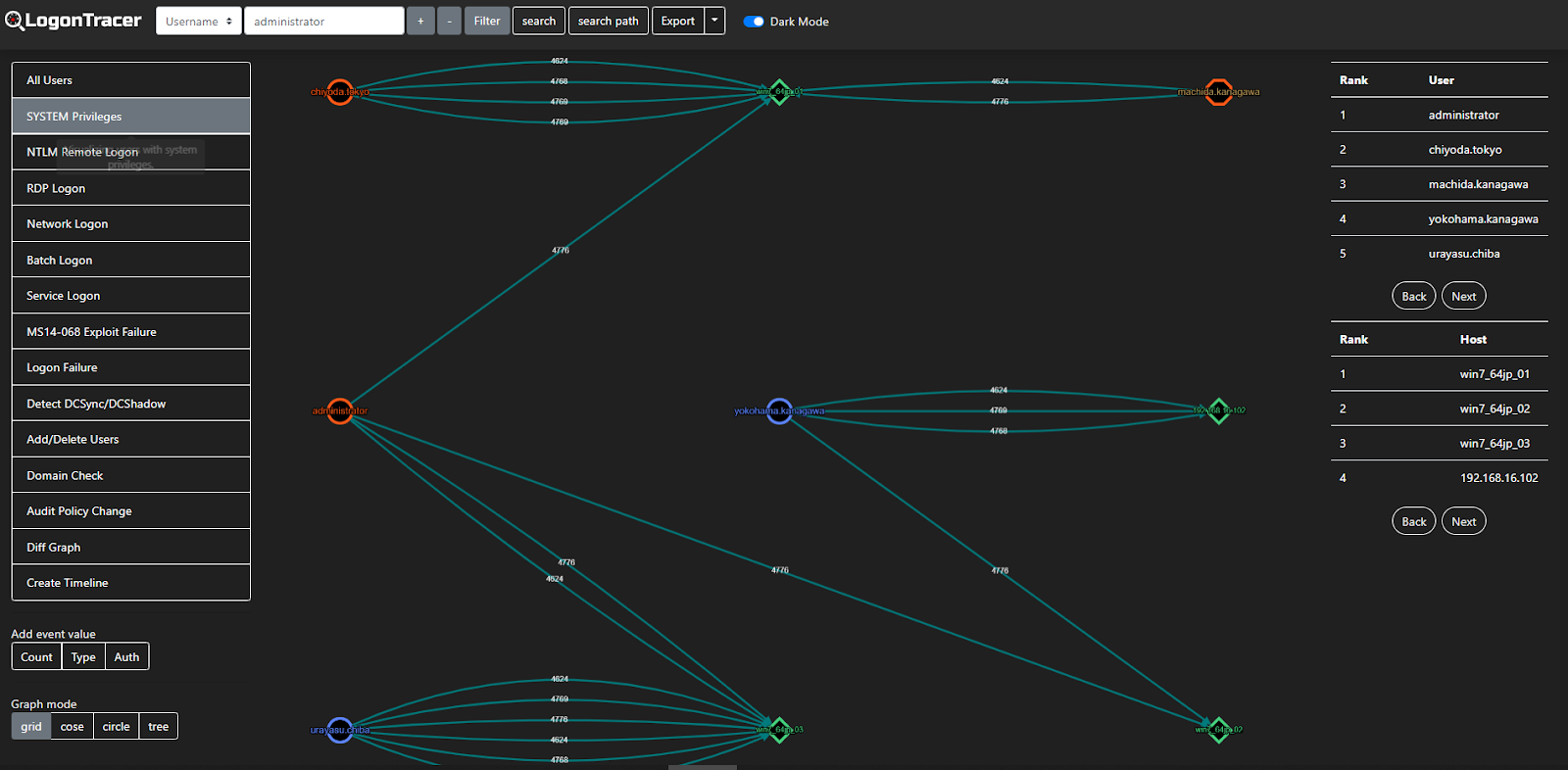This screenshot has height=770, width=1568.
Task: Click the search path button
Action: point(609,21)
